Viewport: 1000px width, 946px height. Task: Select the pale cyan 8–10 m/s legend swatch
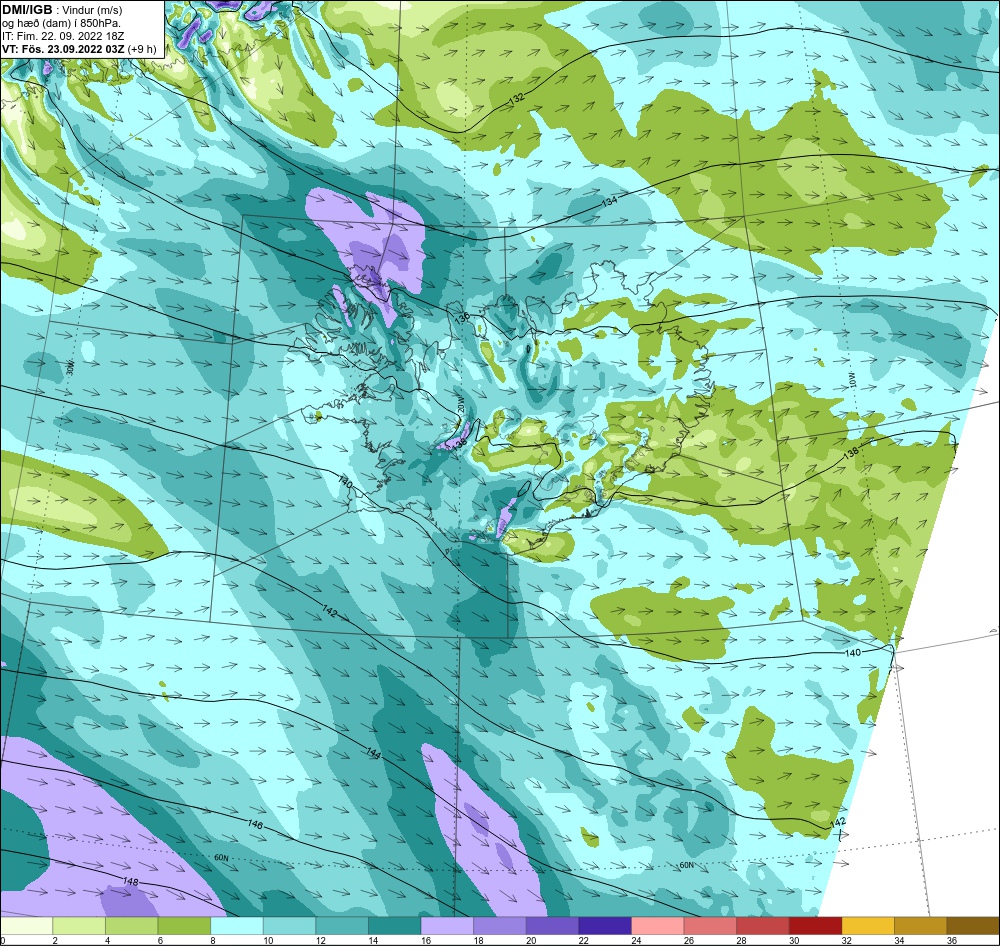point(237,926)
